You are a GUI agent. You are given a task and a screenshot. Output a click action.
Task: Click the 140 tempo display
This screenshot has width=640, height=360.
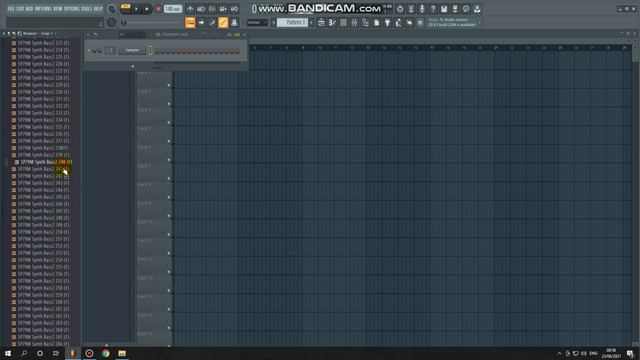[x=173, y=9]
